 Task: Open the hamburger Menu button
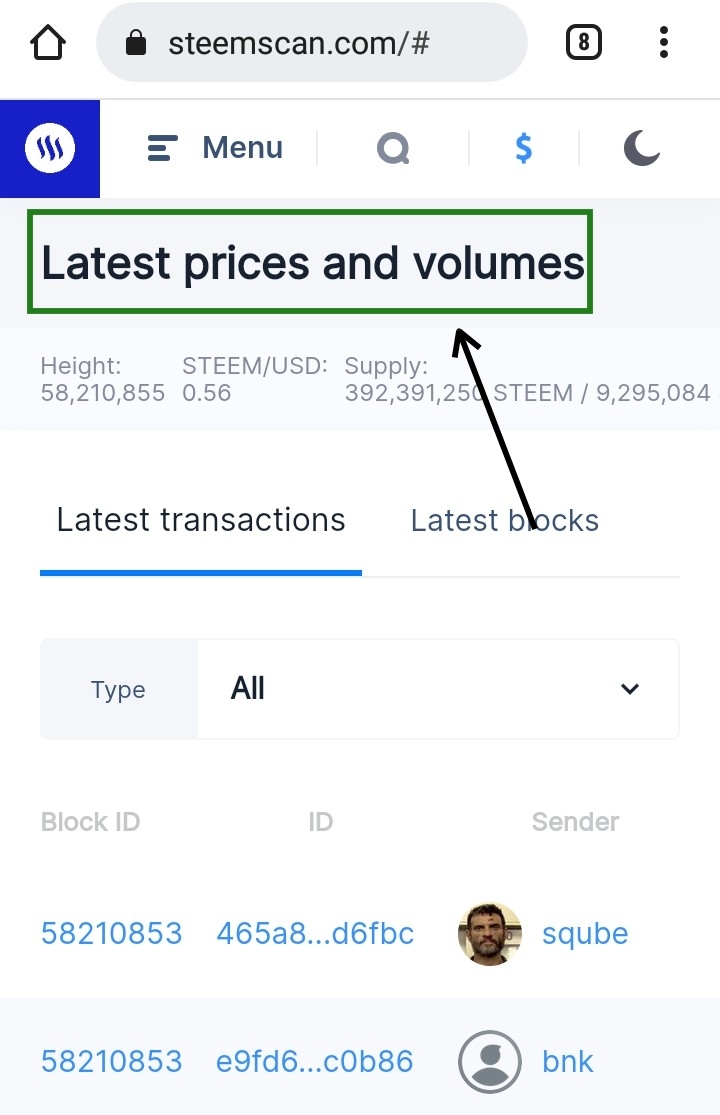[215, 149]
